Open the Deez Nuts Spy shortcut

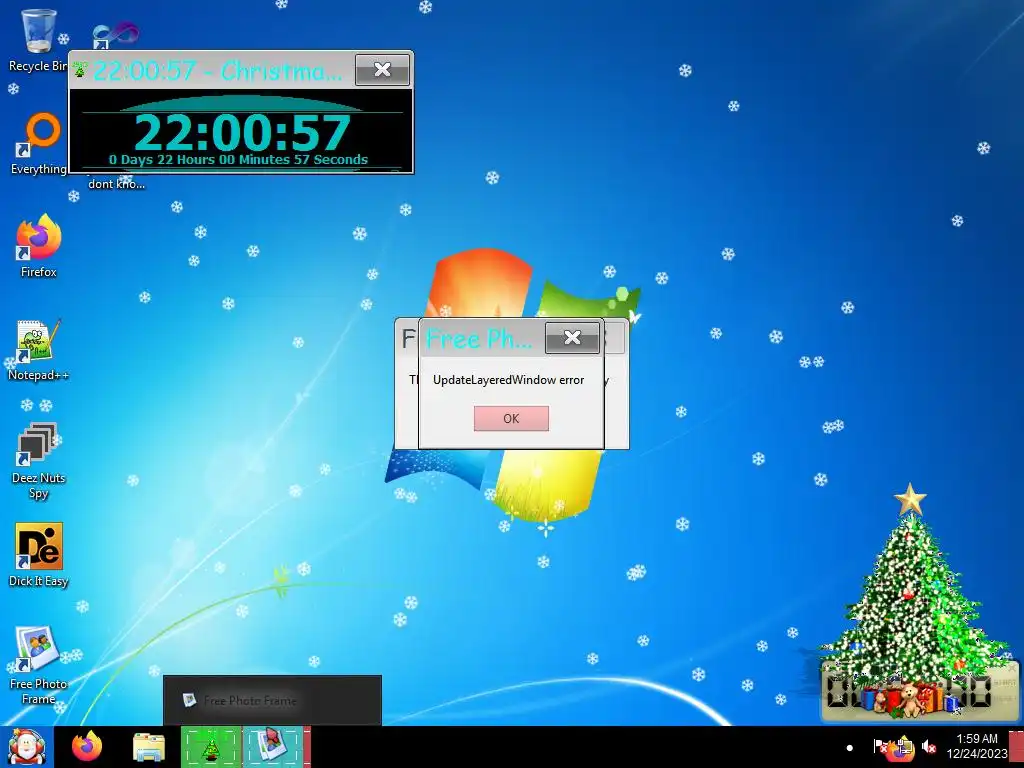[x=38, y=461]
